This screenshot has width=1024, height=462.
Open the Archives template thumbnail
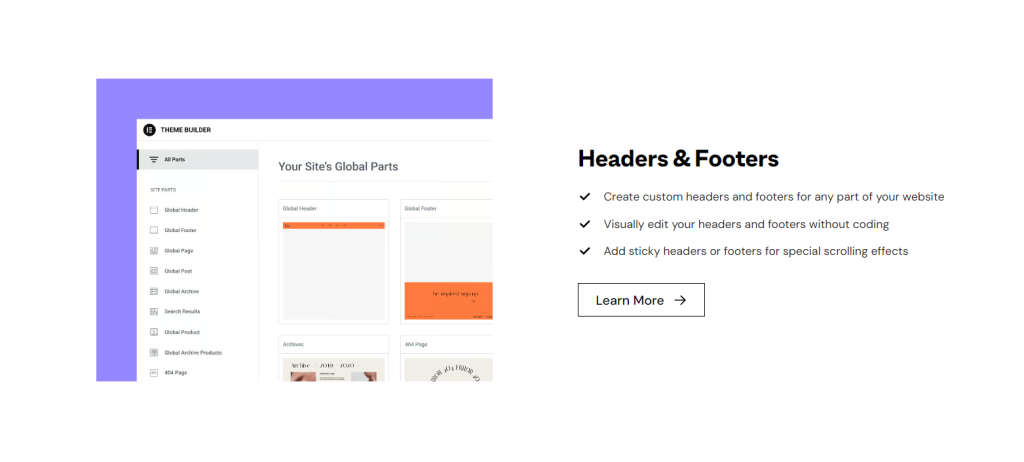point(333,369)
